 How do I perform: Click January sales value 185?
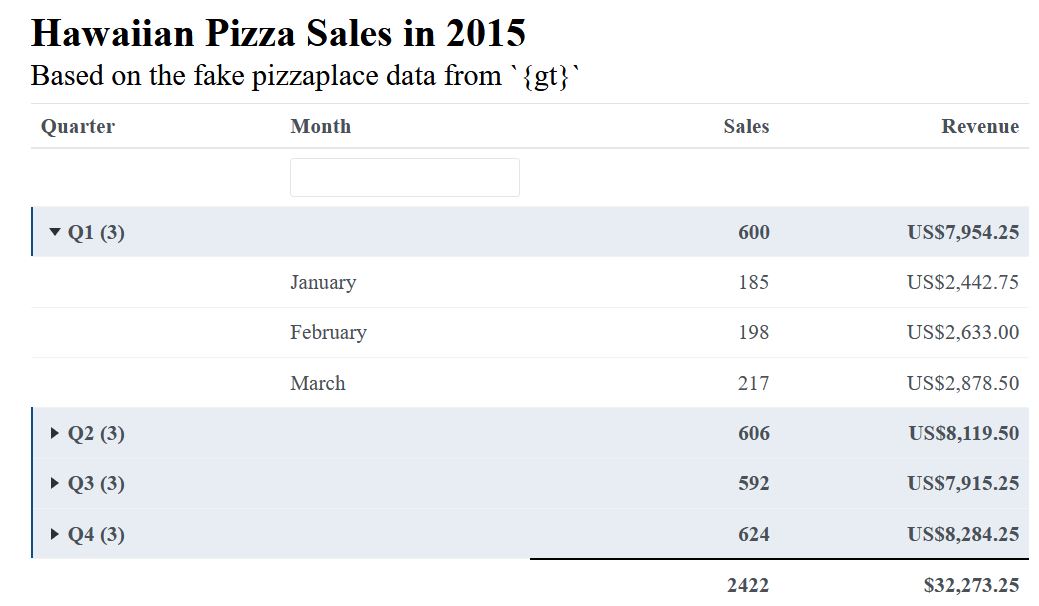point(753,282)
